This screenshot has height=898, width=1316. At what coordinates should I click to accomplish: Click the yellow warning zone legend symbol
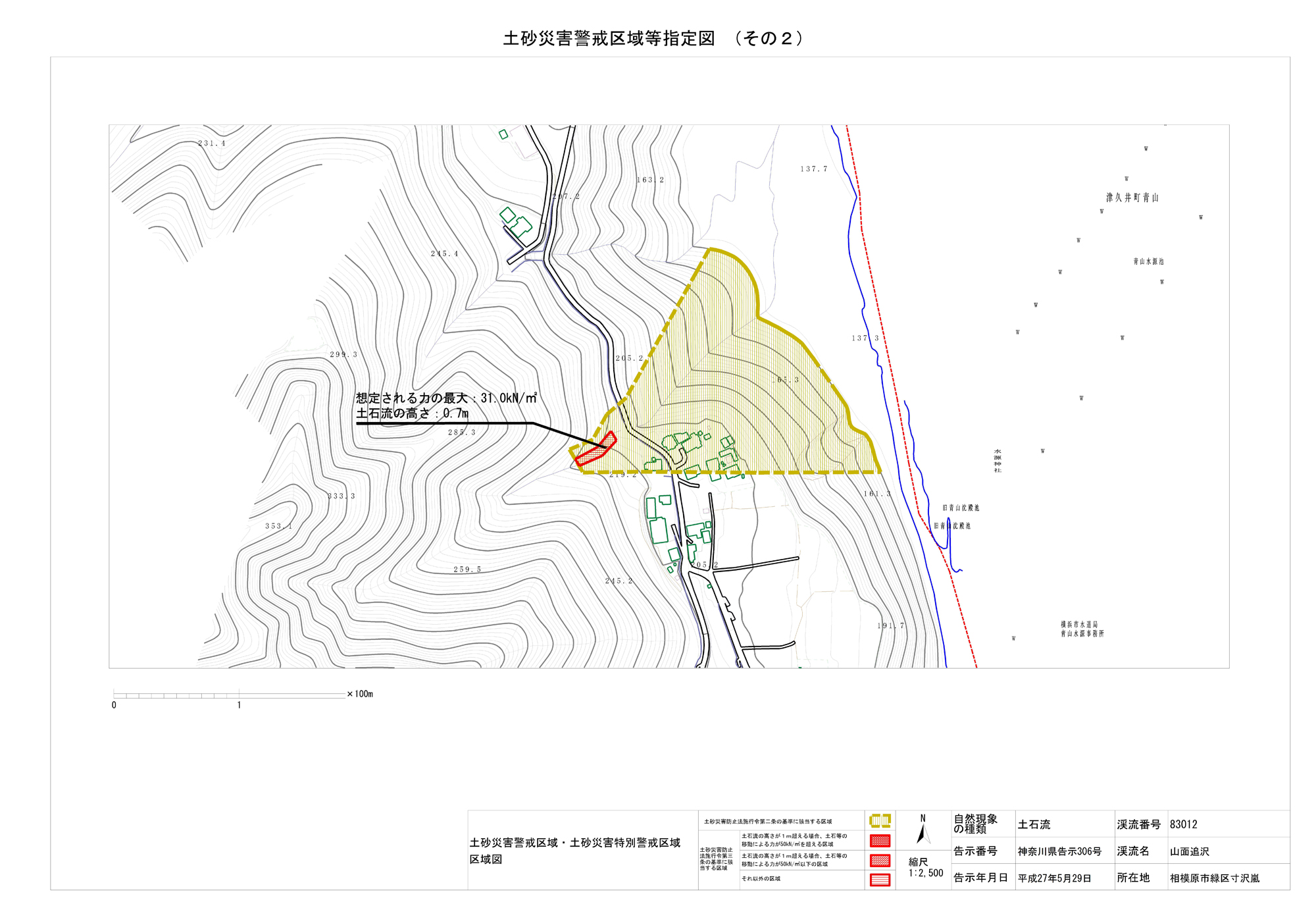(880, 821)
